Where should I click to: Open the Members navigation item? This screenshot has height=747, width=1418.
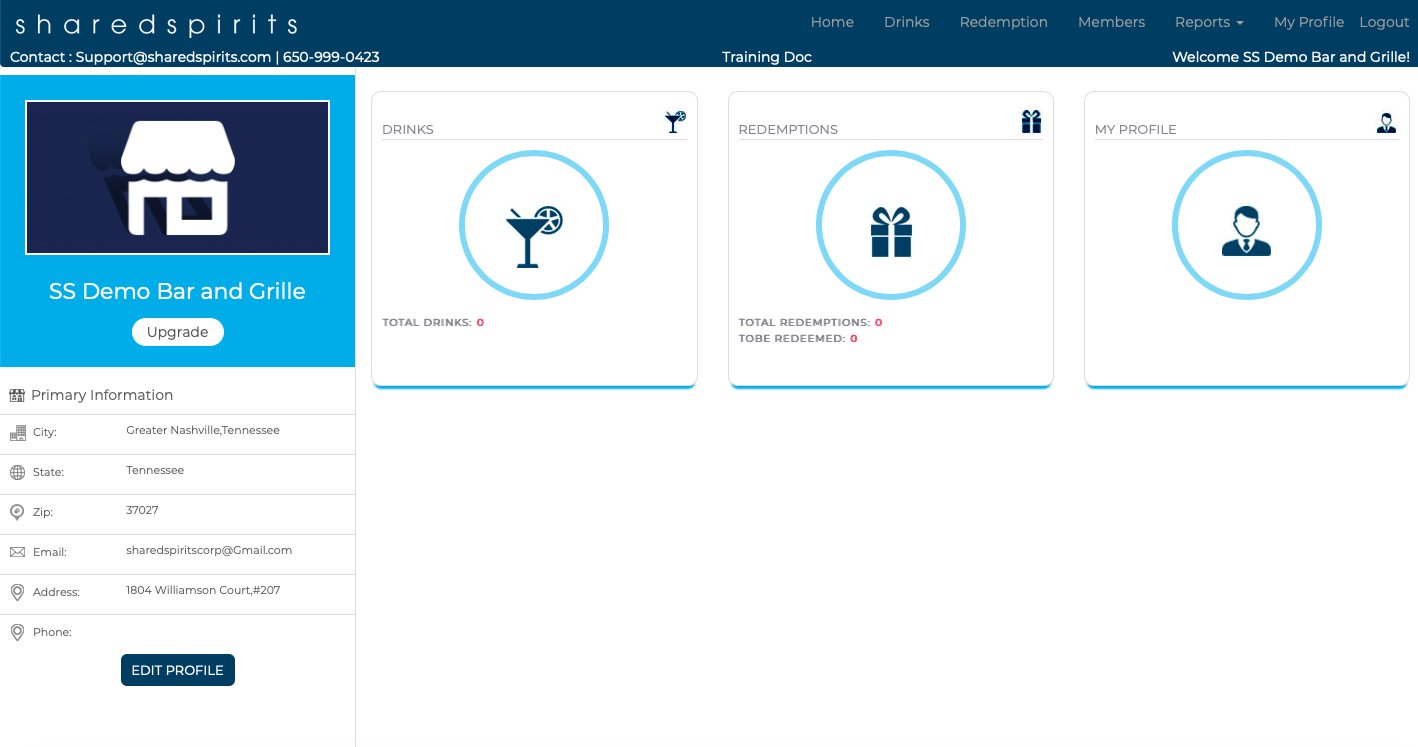tap(1111, 22)
